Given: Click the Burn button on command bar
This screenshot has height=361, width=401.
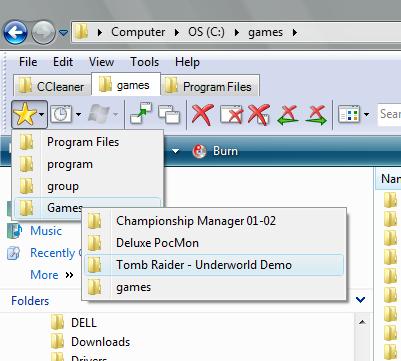Looking at the screenshot, I should point(216,151).
